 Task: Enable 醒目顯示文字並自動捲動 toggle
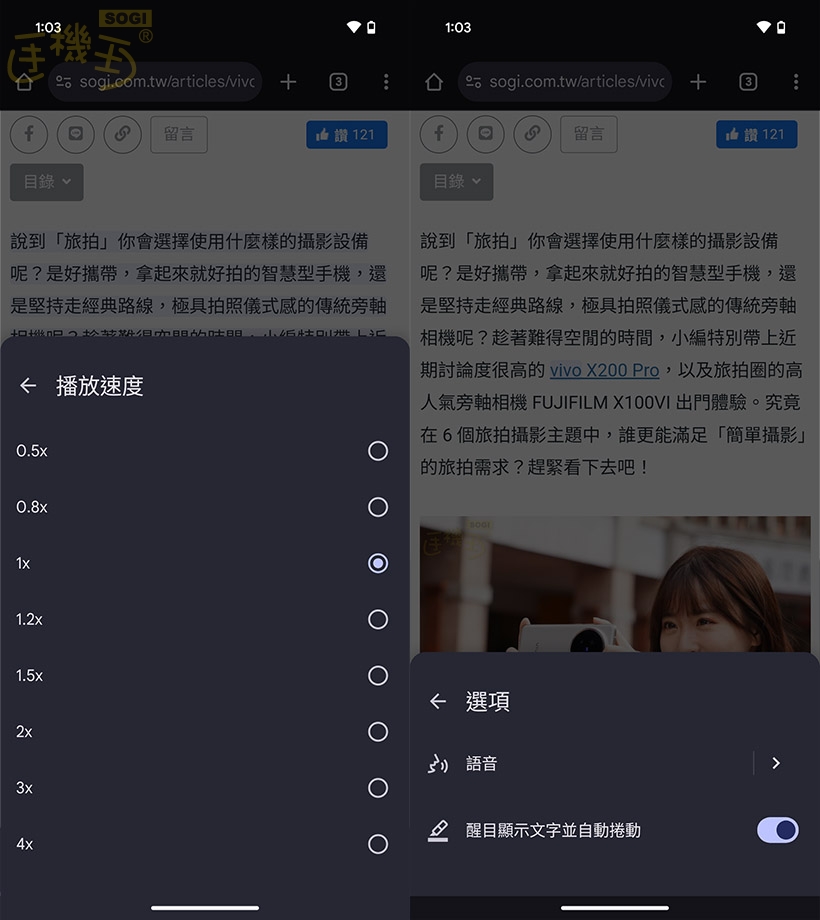(x=777, y=830)
